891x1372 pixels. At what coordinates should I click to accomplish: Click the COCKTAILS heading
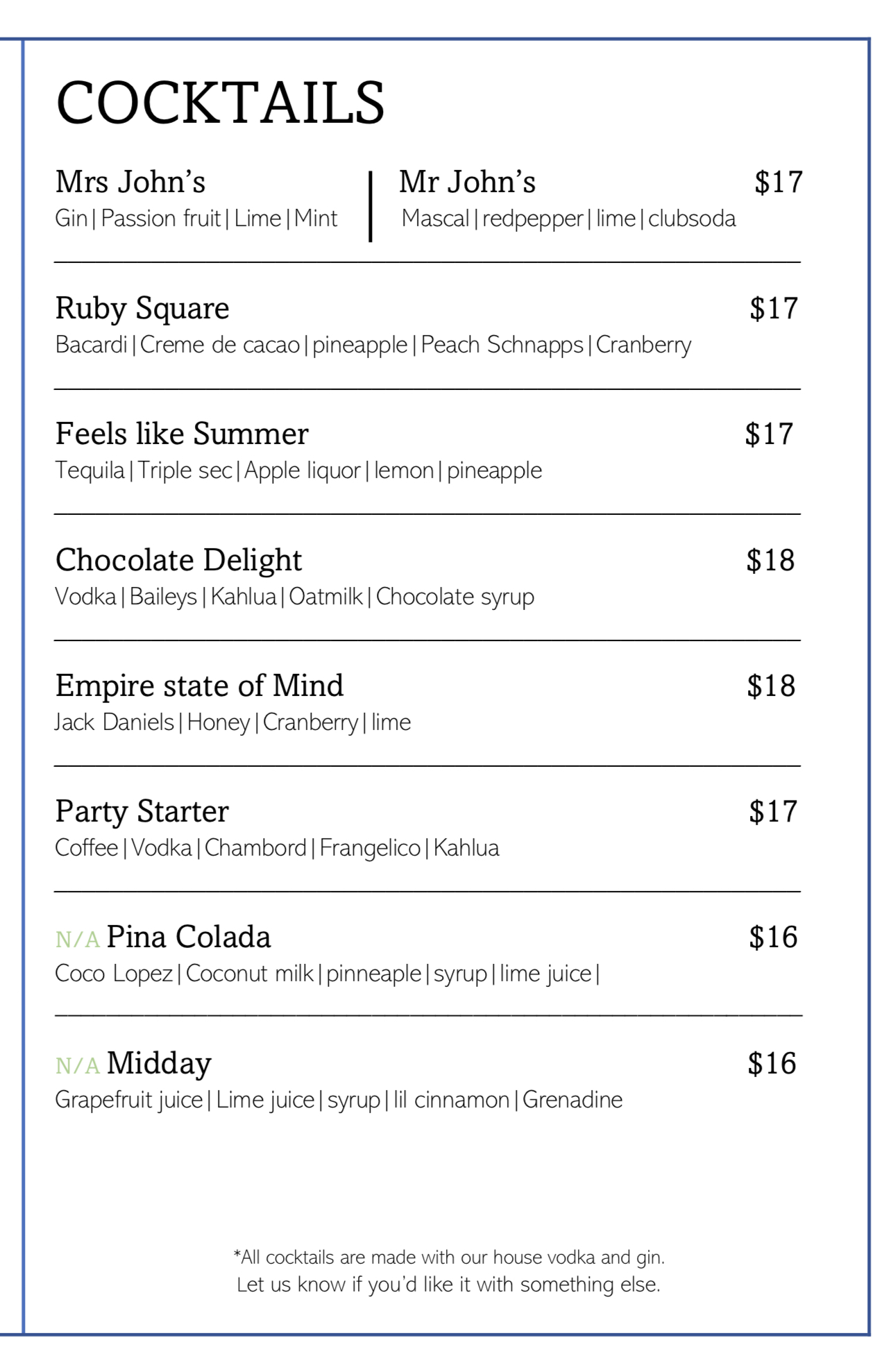(220, 103)
